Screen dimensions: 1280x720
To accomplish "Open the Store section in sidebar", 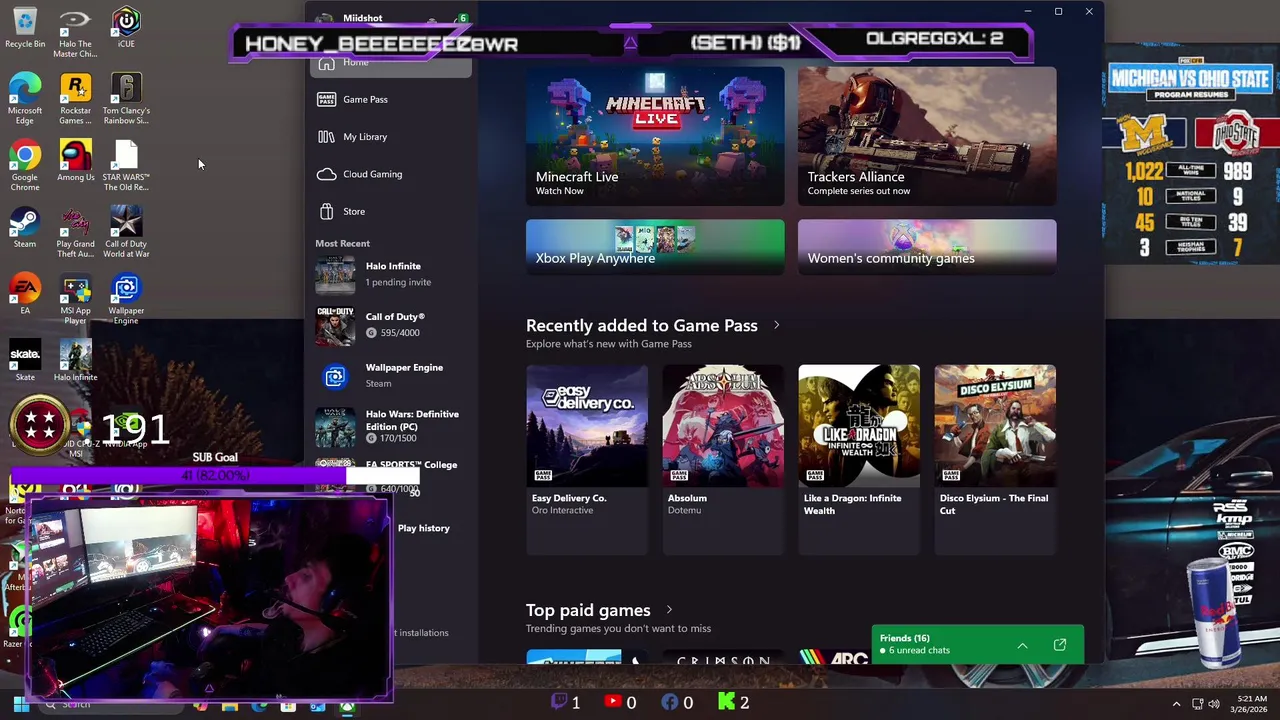I will click(391, 211).
